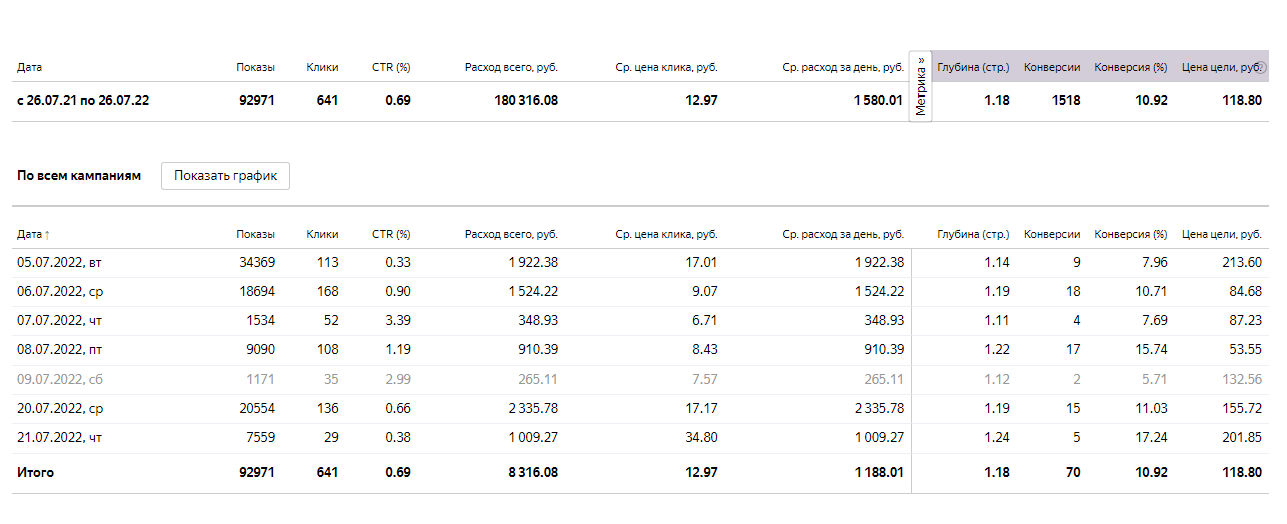1287x524 pixels.
Task: Sort the lower table by Дата column
Action: pyautogui.click(x=29, y=234)
